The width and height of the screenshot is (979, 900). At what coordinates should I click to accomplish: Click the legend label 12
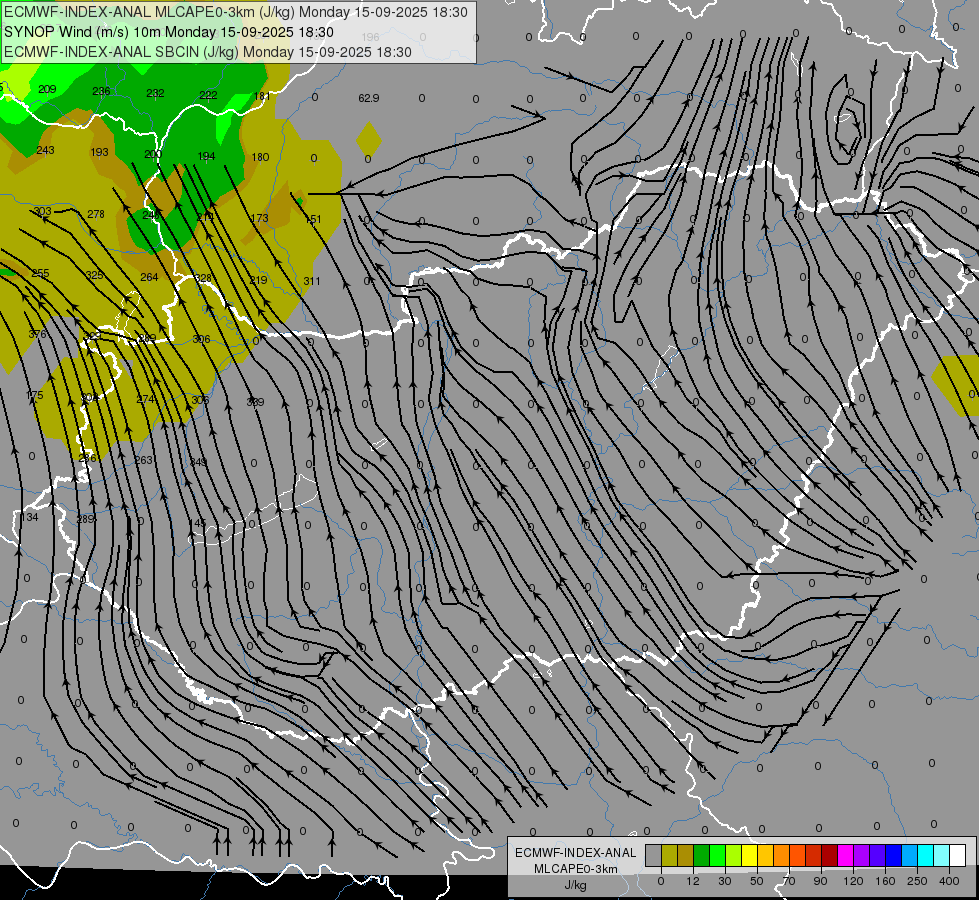[x=693, y=881]
